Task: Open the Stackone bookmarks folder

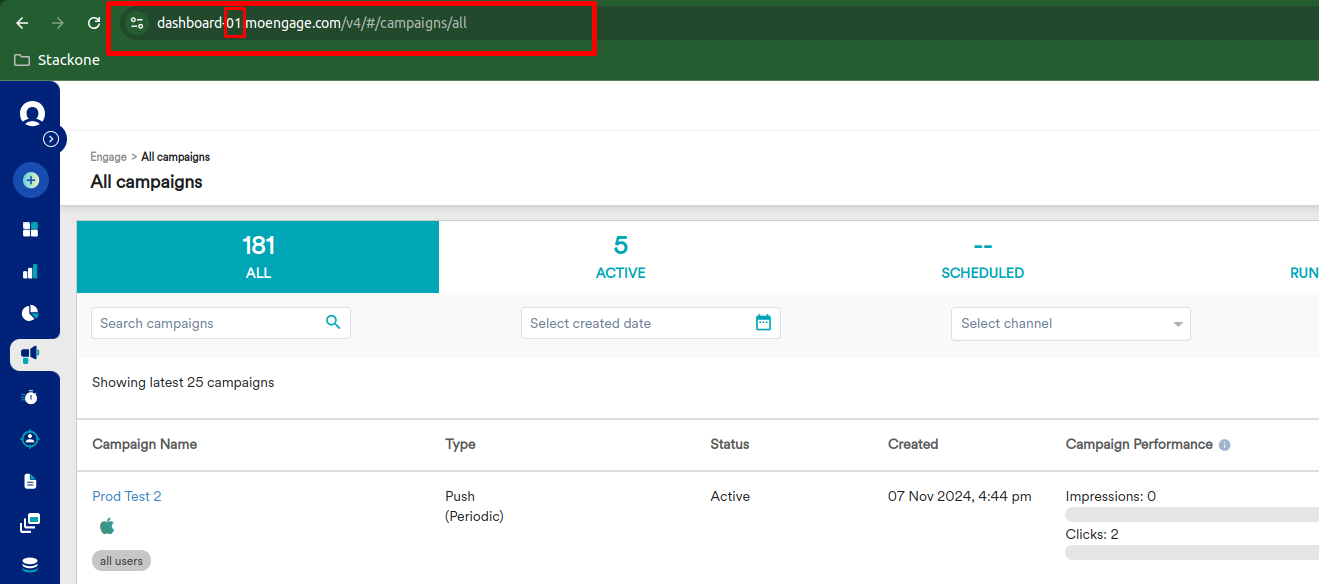Action: point(57,60)
